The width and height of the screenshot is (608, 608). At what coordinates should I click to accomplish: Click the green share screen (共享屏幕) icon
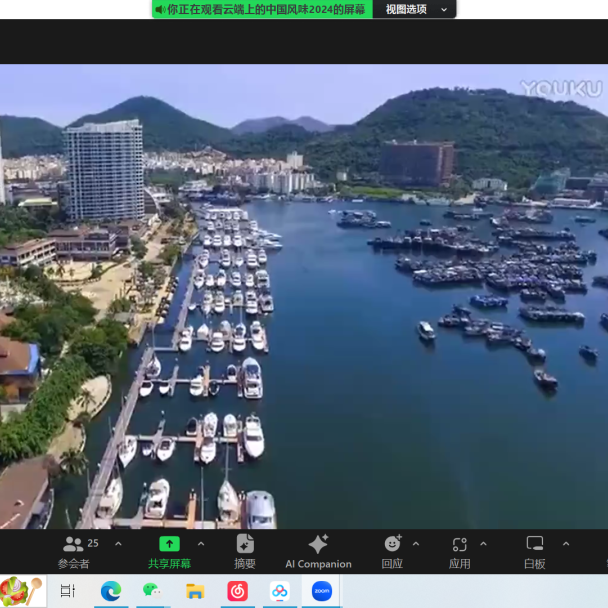[x=170, y=544]
